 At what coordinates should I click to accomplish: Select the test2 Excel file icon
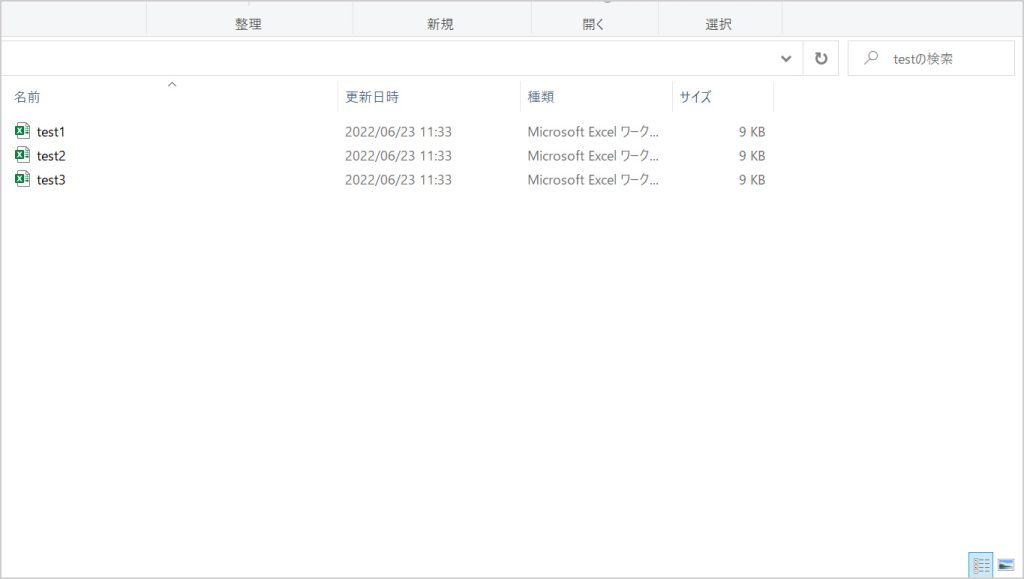point(23,155)
